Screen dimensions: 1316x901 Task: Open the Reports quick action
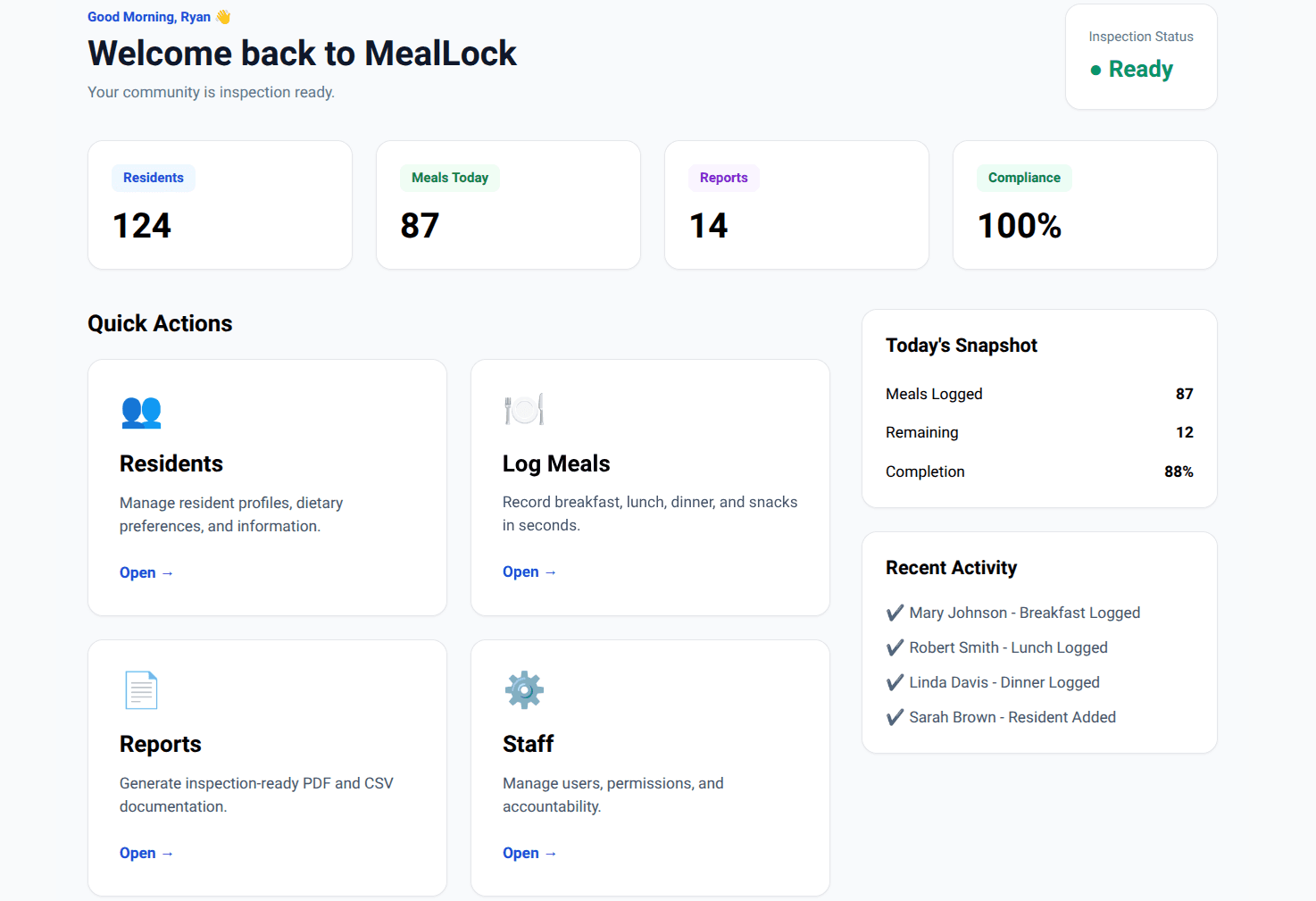click(x=146, y=853)
